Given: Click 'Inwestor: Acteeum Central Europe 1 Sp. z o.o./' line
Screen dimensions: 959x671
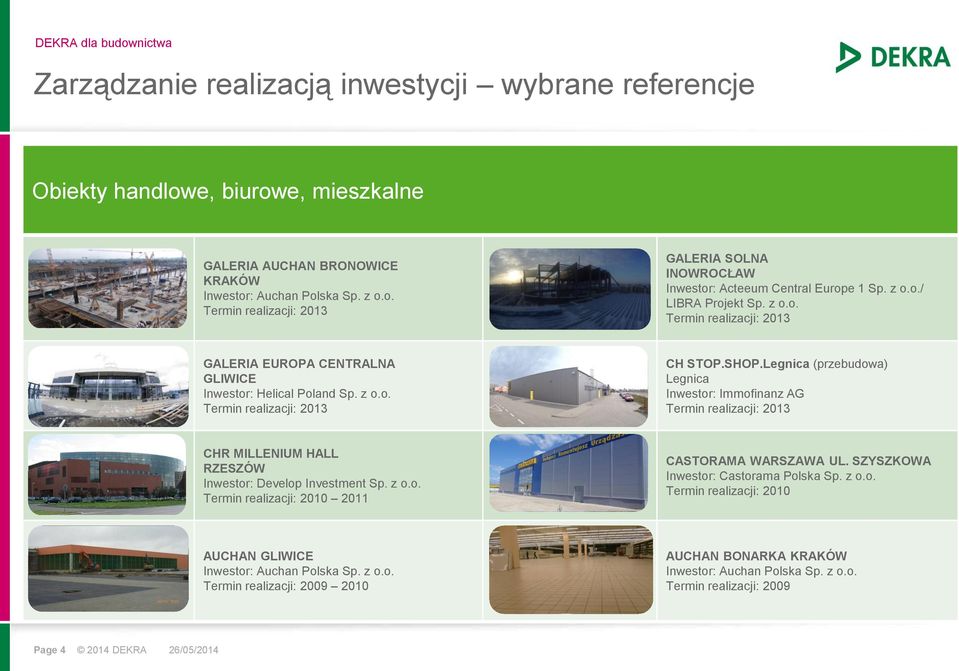Looking at the screenshot, I should (794, 289).
